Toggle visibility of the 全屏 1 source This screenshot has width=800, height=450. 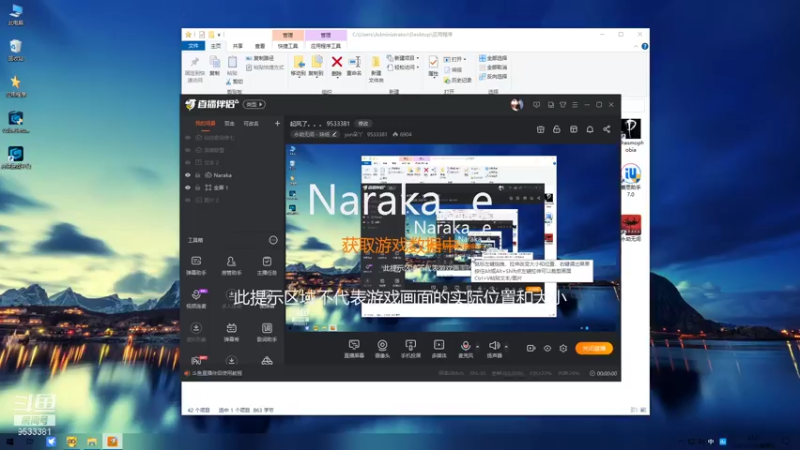pos(188,188)
